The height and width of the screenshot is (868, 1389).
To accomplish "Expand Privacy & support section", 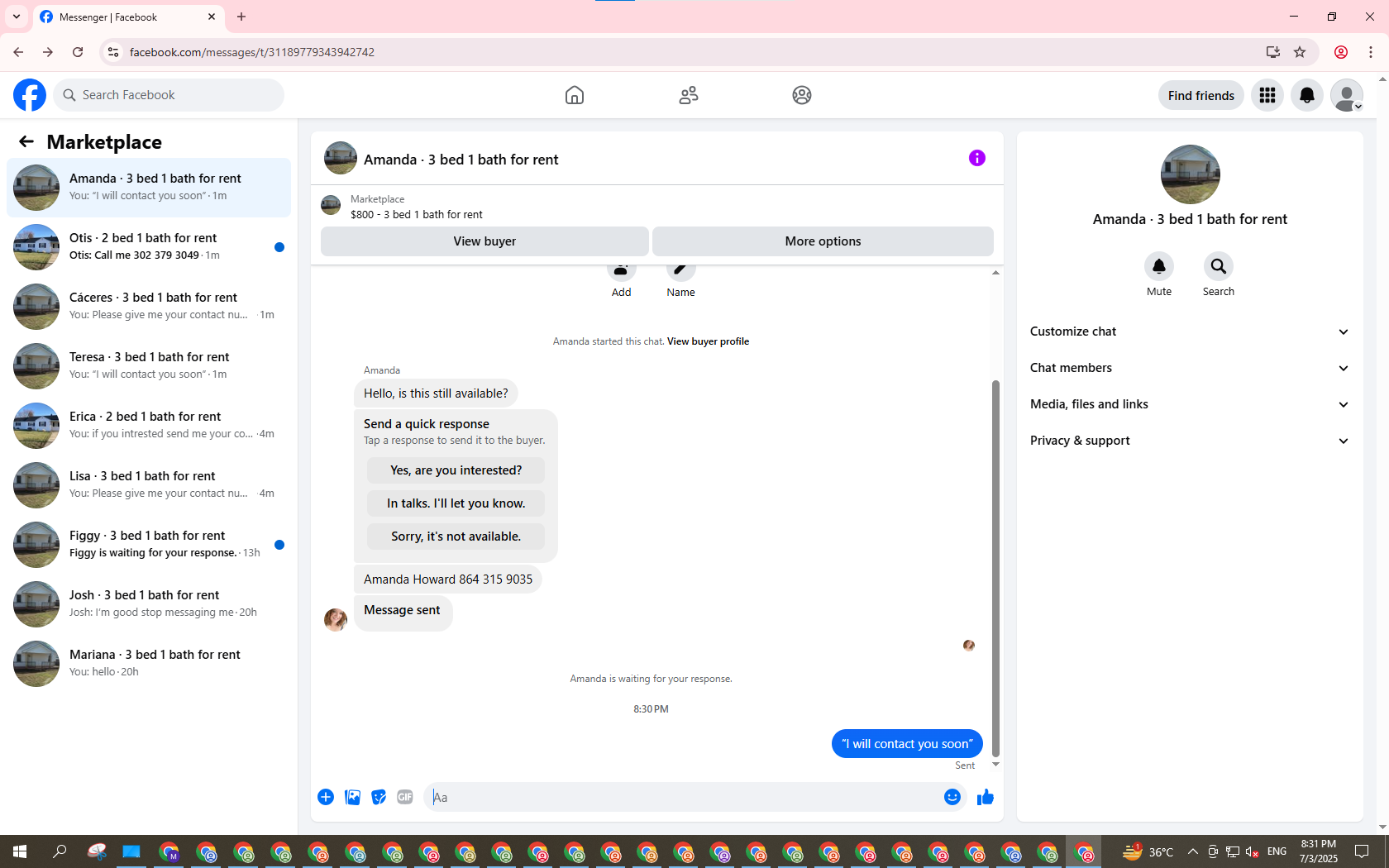I will (x=1190, y=441).
